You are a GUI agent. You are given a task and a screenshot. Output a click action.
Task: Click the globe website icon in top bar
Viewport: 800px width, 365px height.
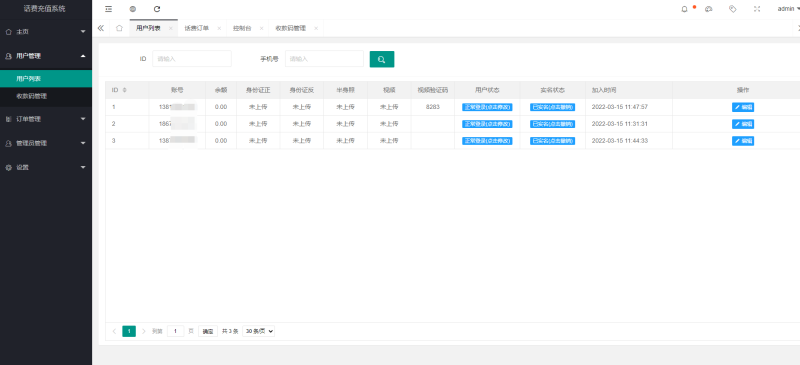(x=133, y=9)
